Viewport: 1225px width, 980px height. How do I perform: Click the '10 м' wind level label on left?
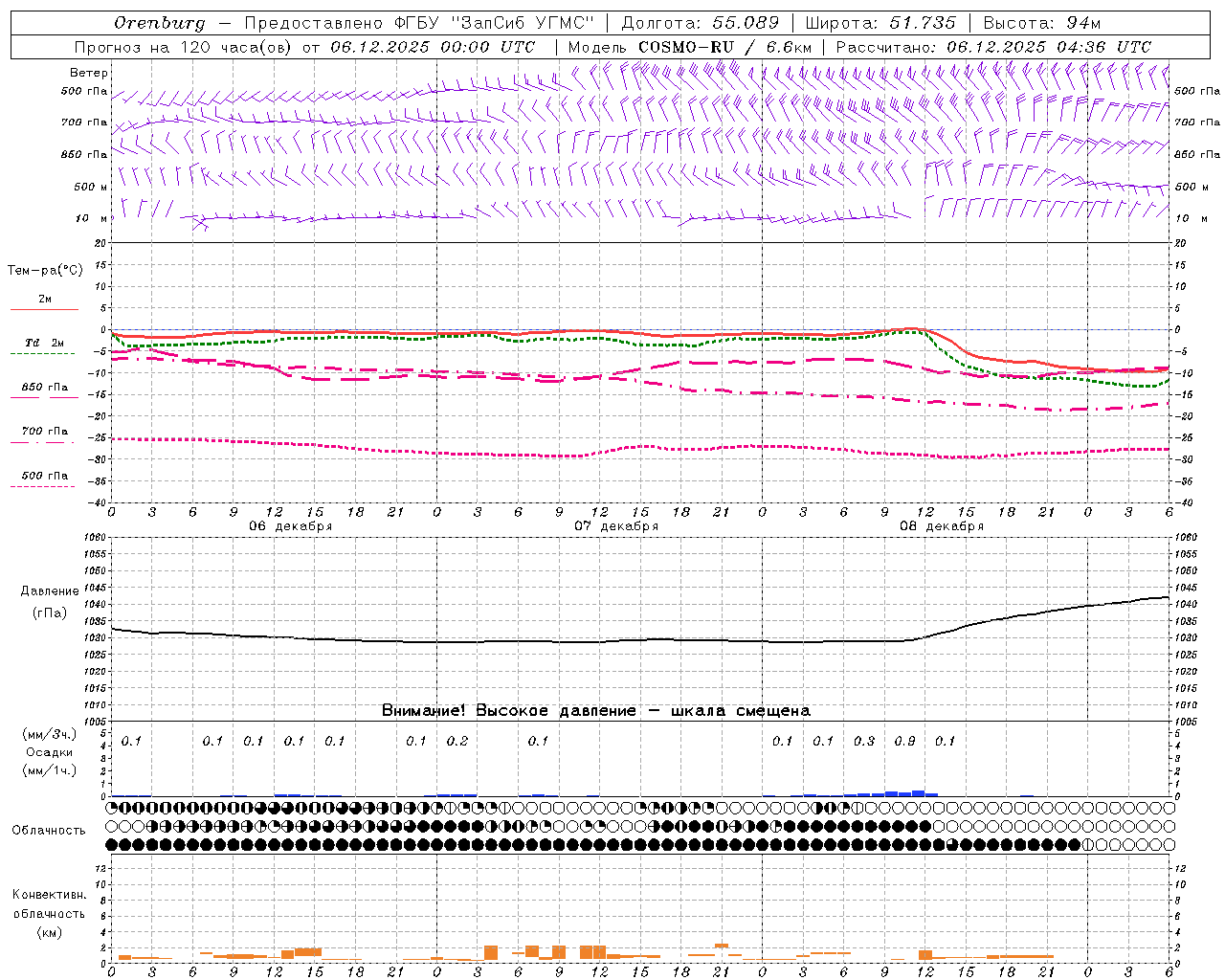92,218
